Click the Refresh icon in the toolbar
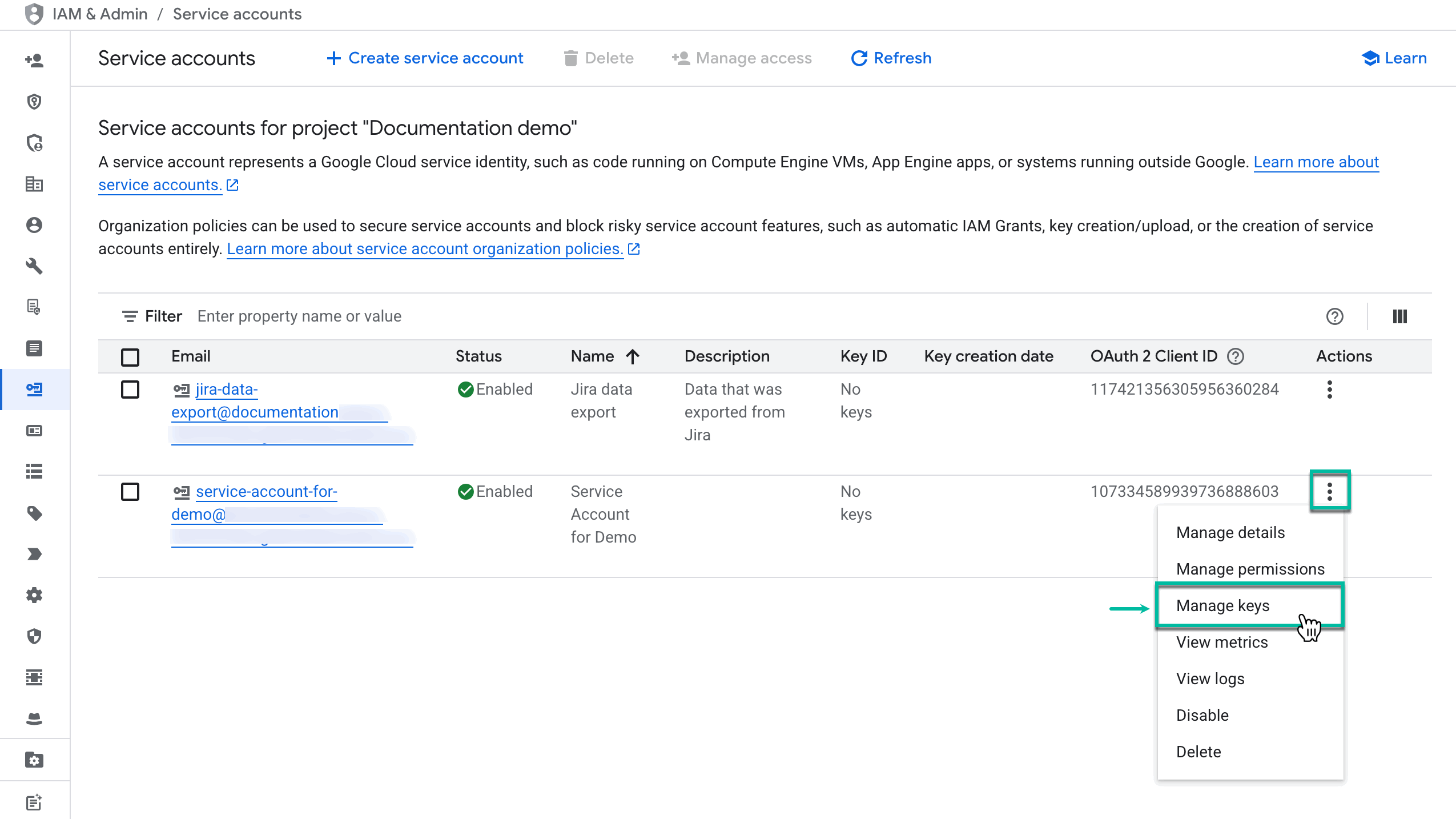Screen dimensions: 1456x819 click(859, 58)
